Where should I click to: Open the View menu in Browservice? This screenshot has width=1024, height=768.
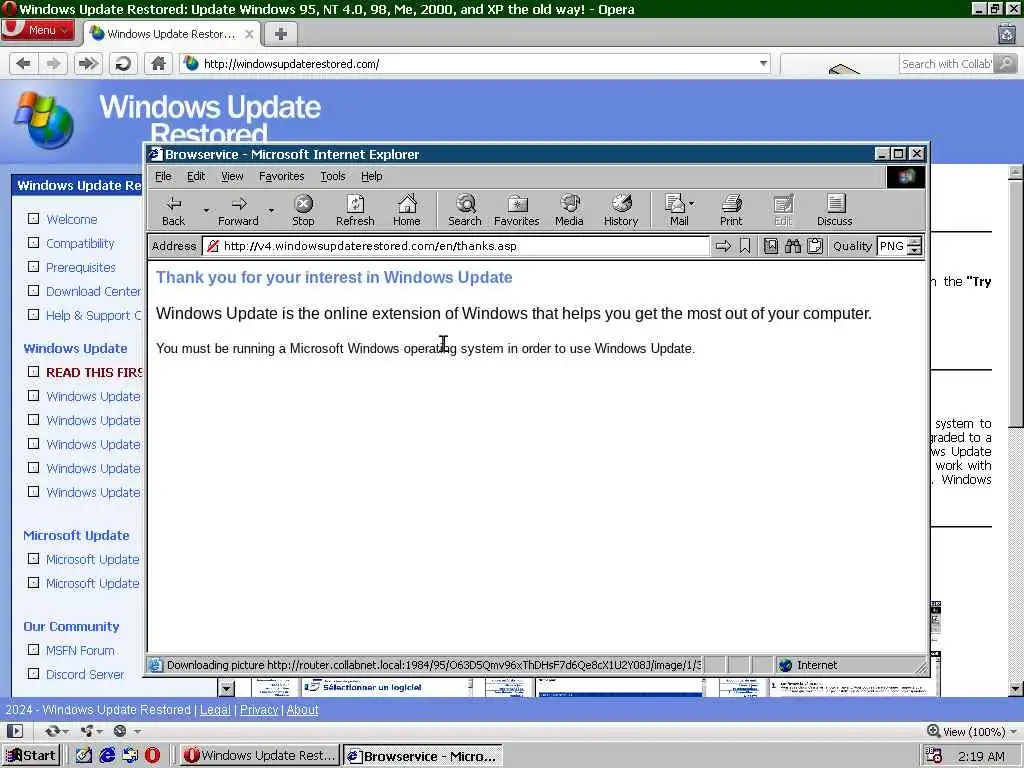coord(232,176)
